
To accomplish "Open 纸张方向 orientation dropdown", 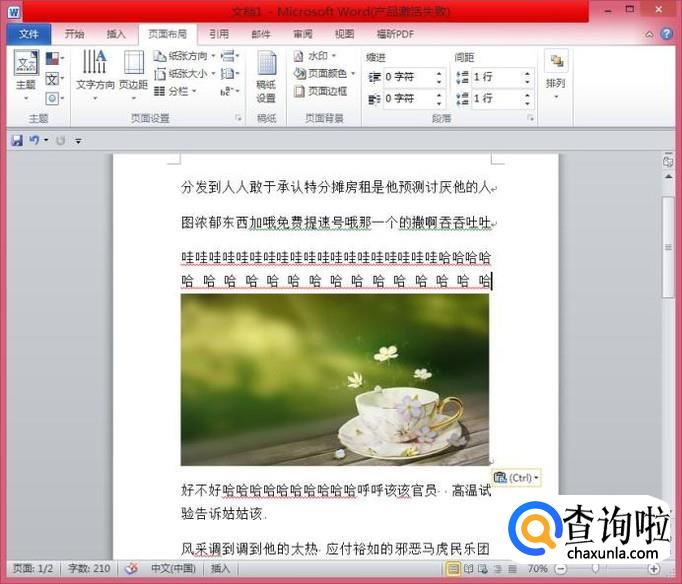I will tap(184, 56).
